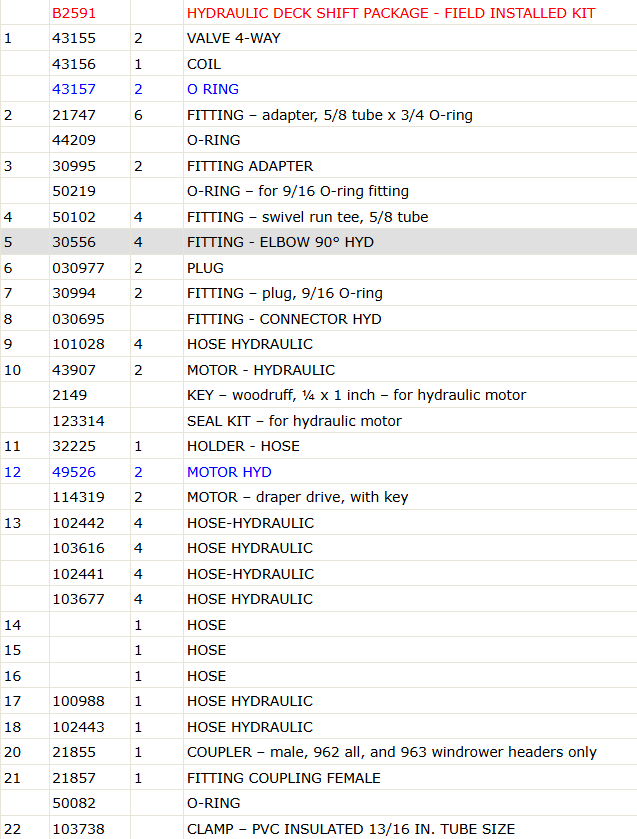Click the 21855 COUPLER male description
Screen dimensions: 637x839
(392, 752)
